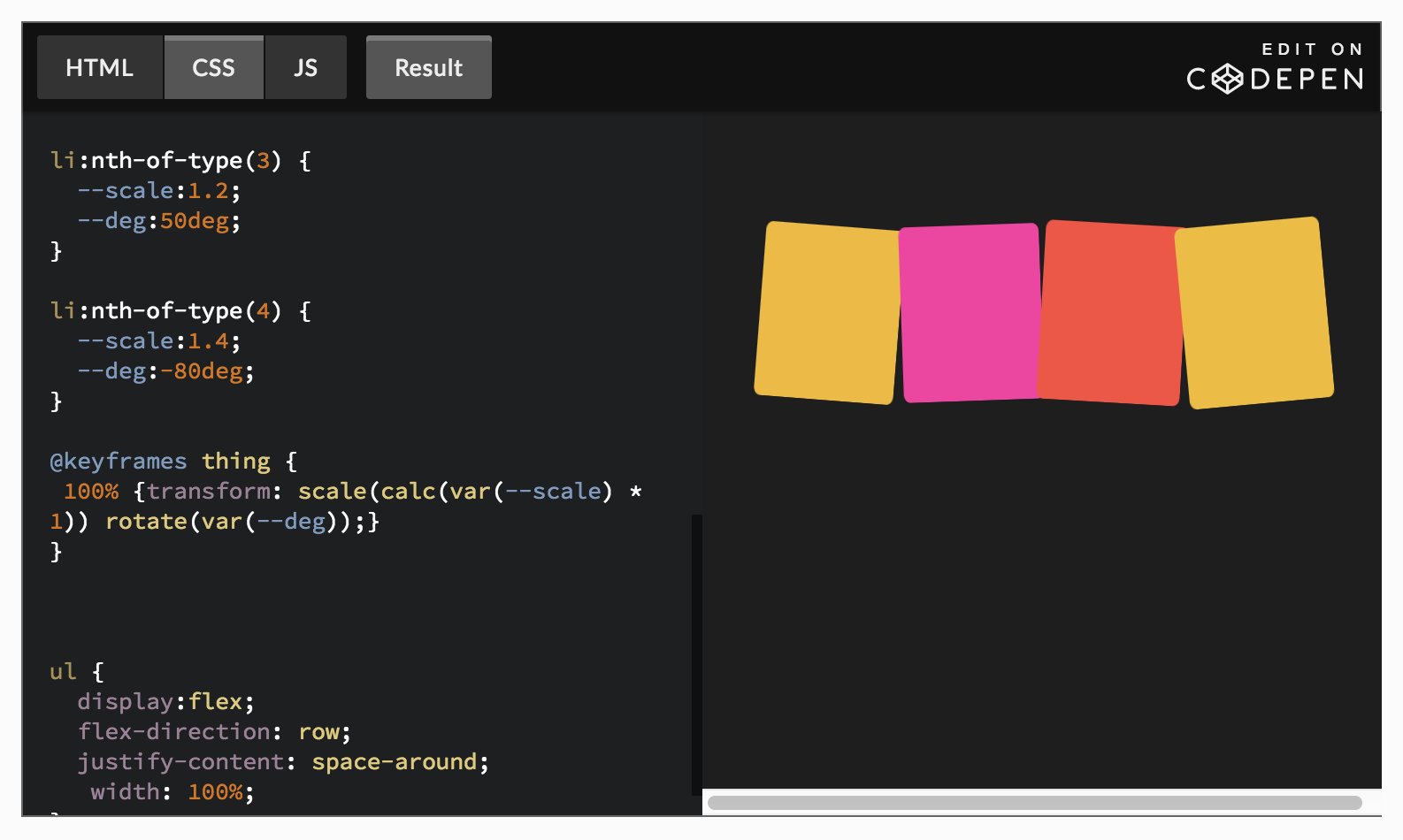
Task: Open the JS tab
Action: click(306, 67)
